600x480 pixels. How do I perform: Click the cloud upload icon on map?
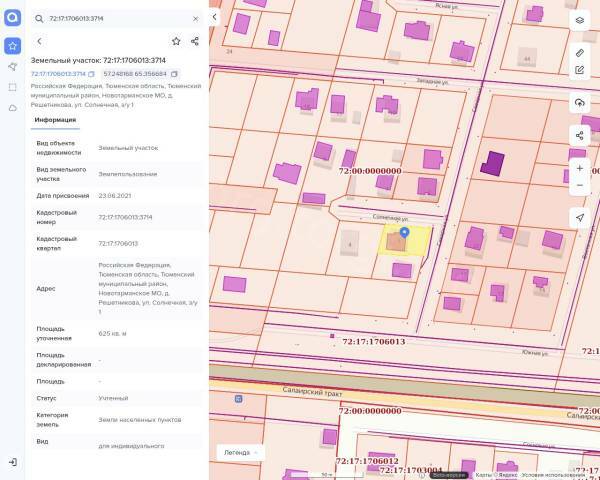coord(580,103)
